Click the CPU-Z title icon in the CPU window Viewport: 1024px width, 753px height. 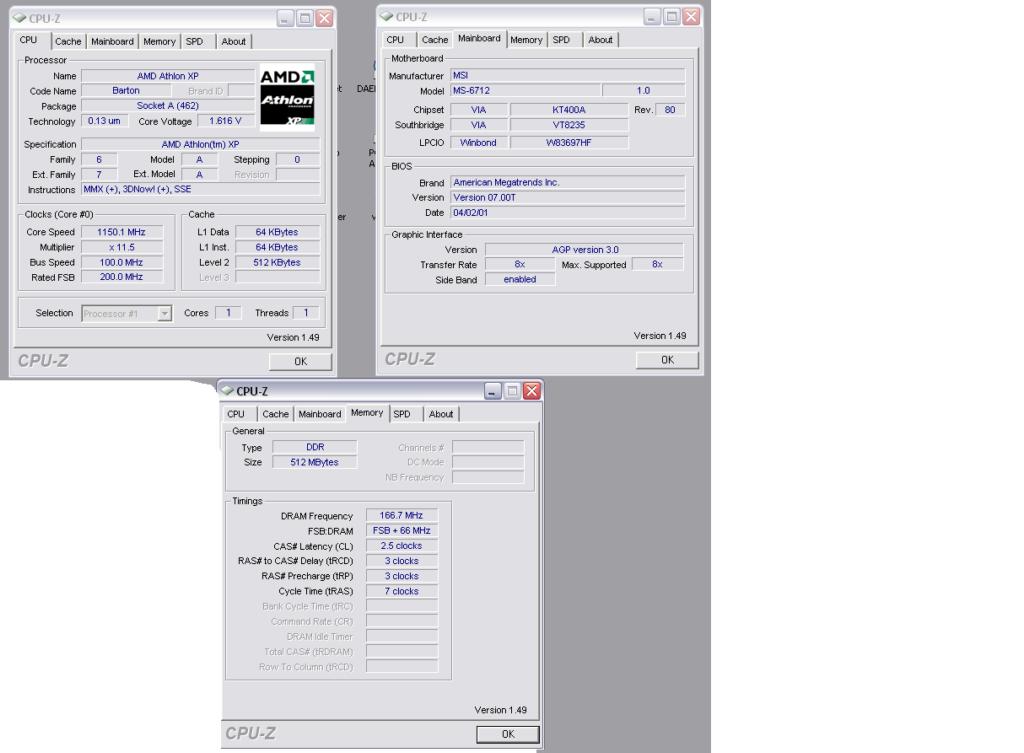(20, 18)
